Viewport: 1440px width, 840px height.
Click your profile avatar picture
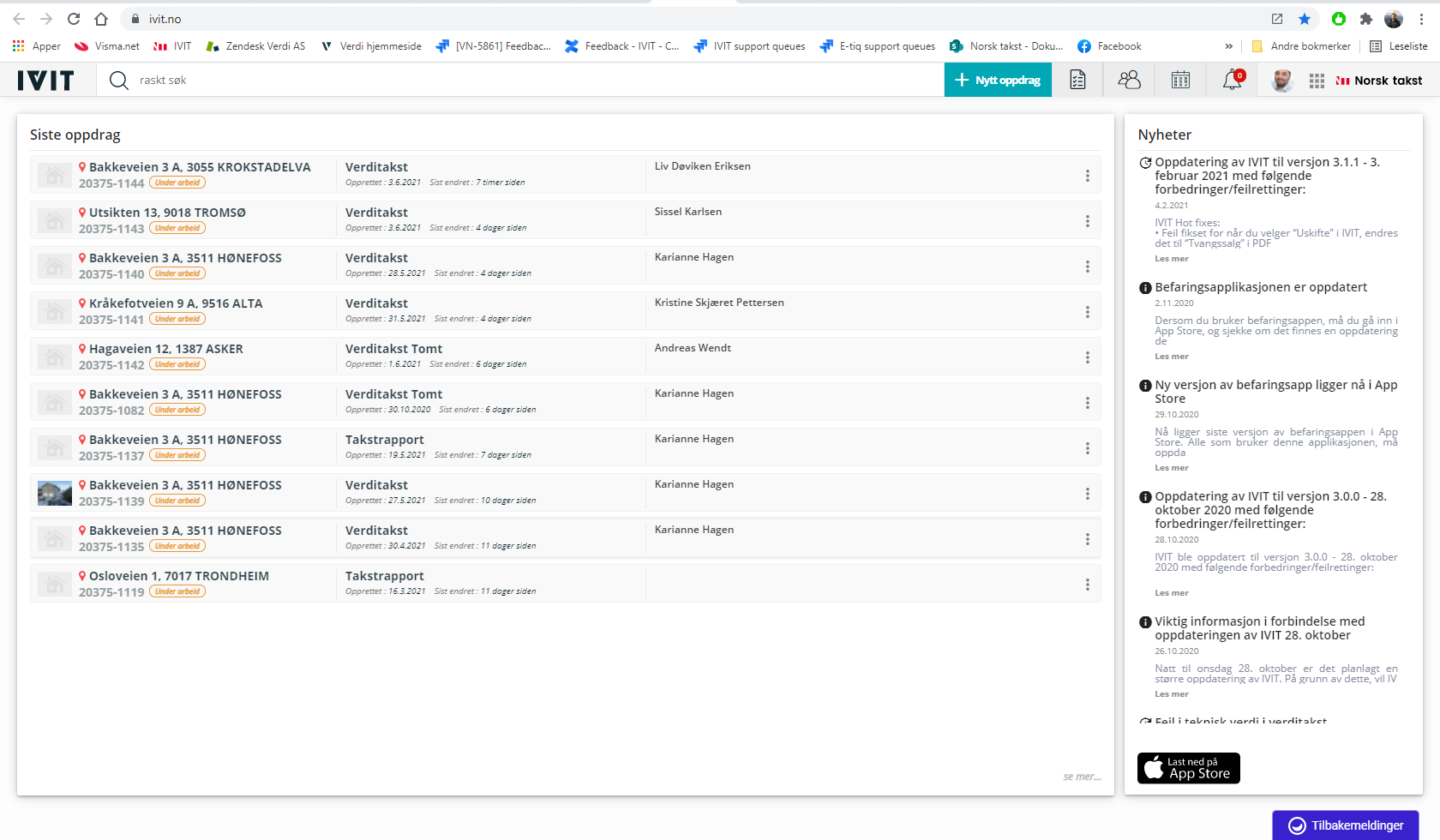(x=1281, y=80)
